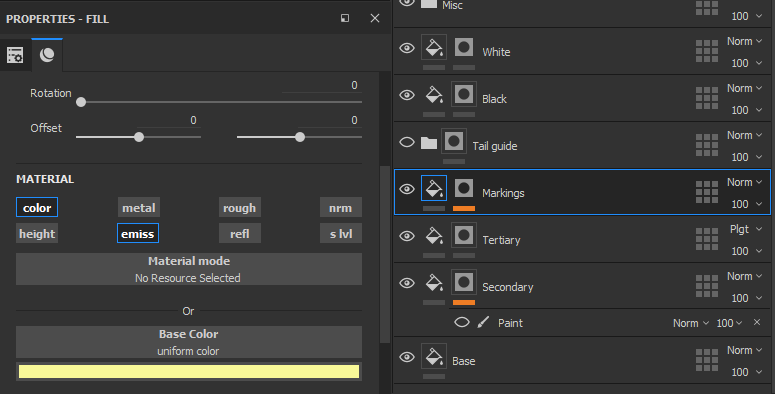Click the Base Color uniform color button
775x394 pixels.
pos(189,342)
